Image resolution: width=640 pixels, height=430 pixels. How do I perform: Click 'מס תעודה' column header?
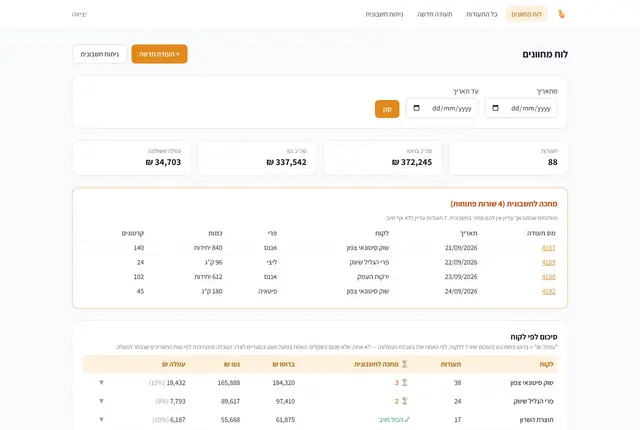(x=541, y=233)
